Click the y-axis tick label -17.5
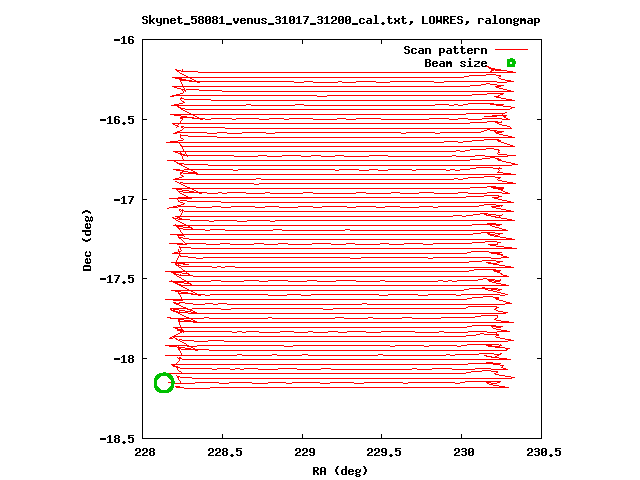Viewport: 640px width, 480px height. tap(117, 279)
